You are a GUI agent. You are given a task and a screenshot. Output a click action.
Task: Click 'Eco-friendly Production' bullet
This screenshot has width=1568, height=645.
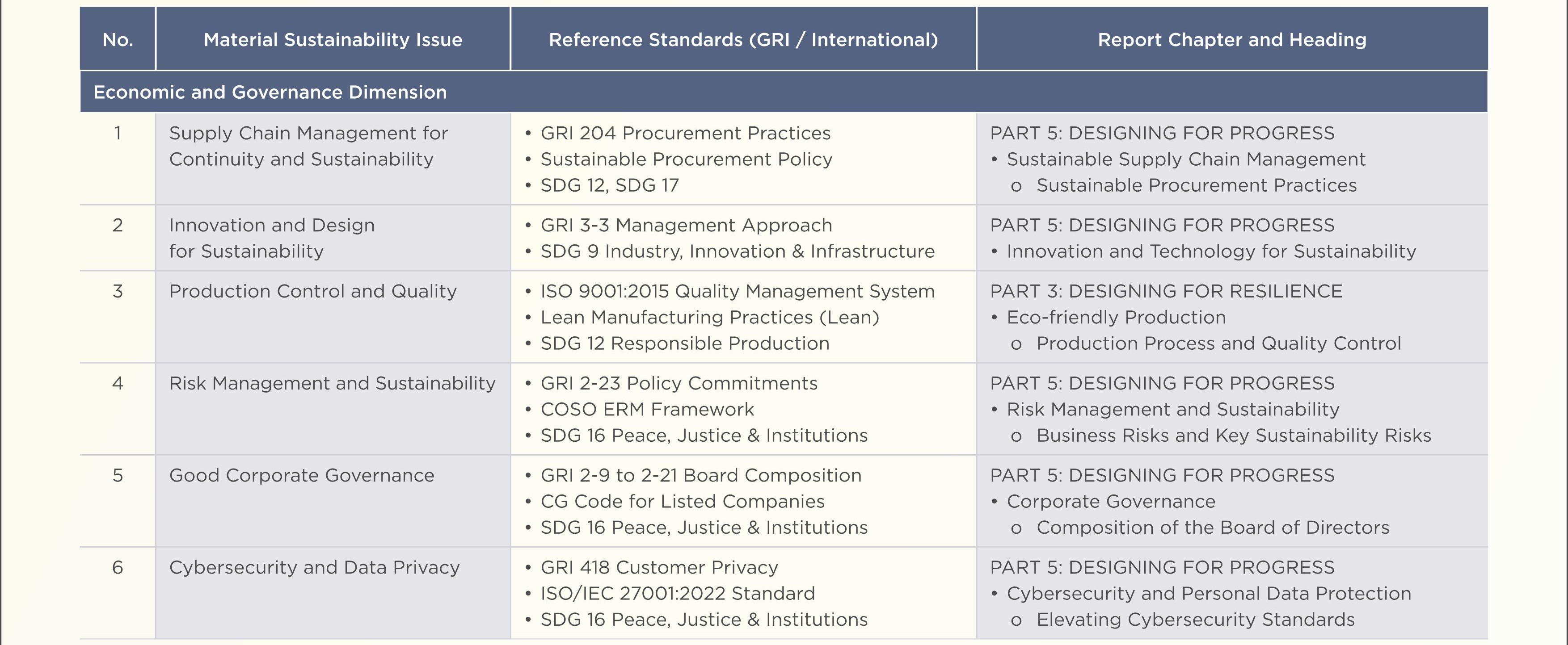(1116, 317)
